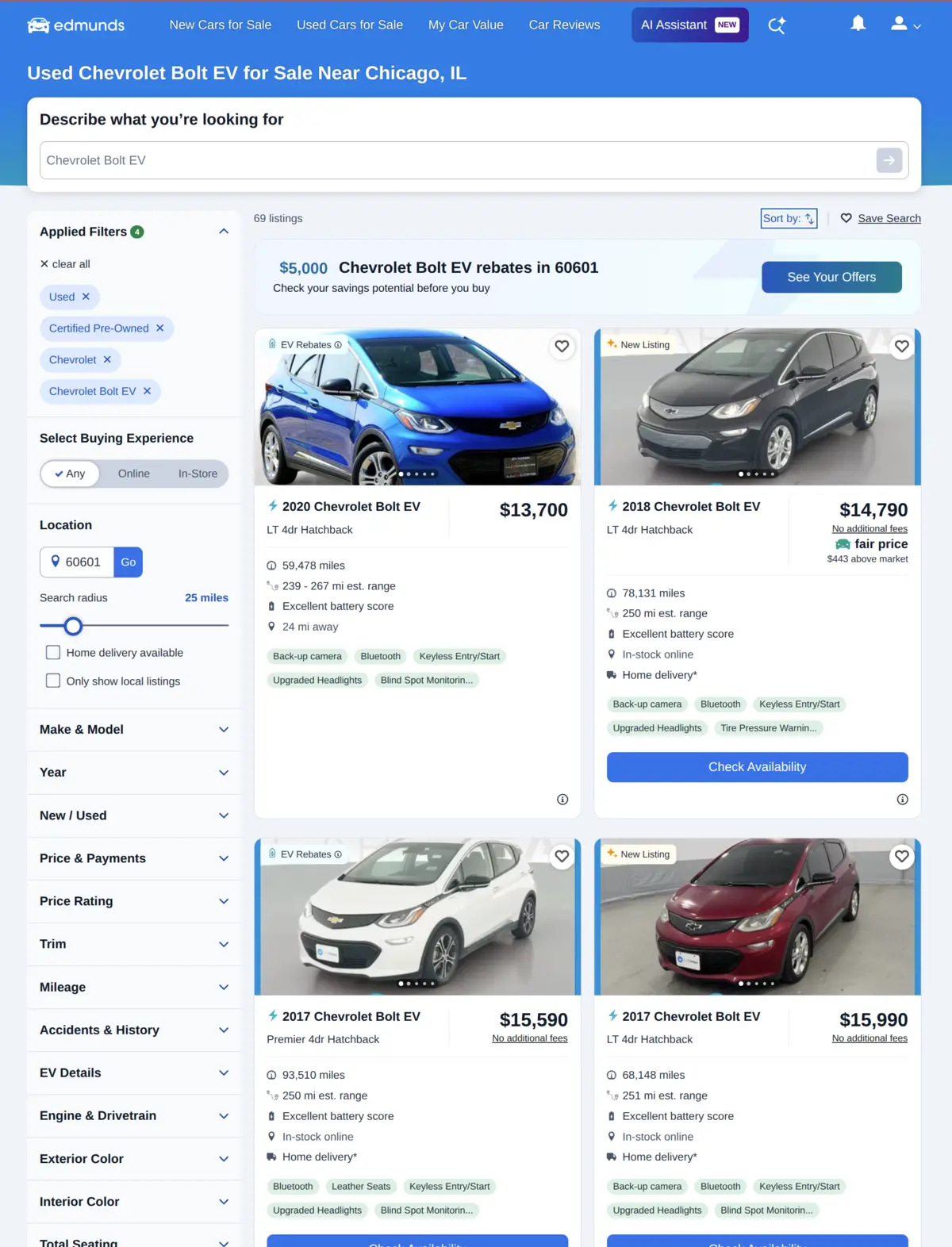Click New Listing badge on red 2017 Bolt
Image resolution: width=952 pixels, height=1247 pixels.
click(x=639, y=854)
